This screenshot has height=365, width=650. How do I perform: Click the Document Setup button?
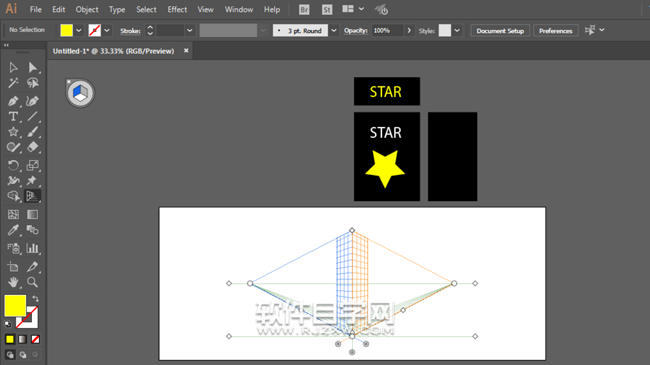(500, 31)
